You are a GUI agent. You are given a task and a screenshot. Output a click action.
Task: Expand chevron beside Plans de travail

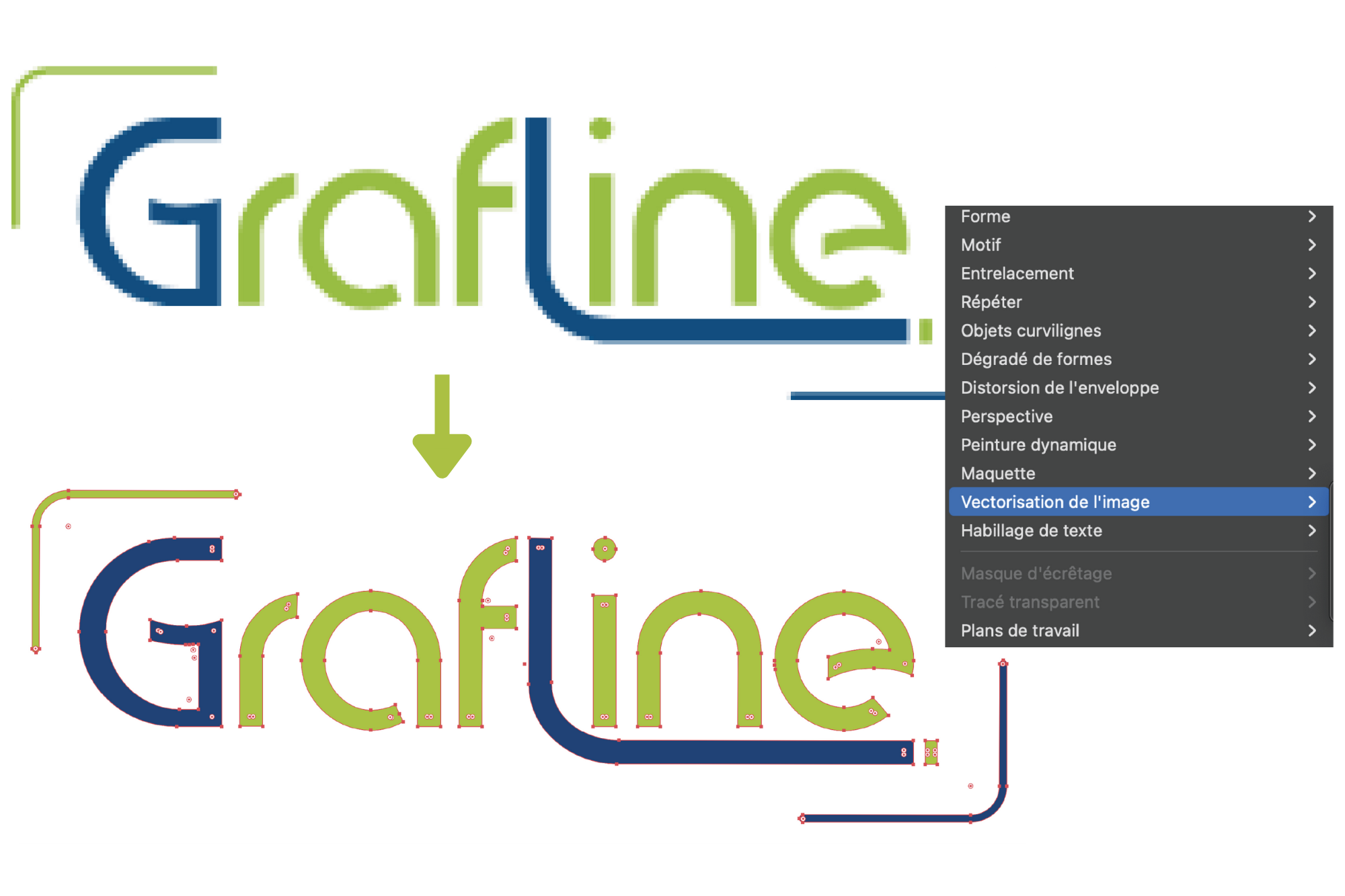(1311, 630)
